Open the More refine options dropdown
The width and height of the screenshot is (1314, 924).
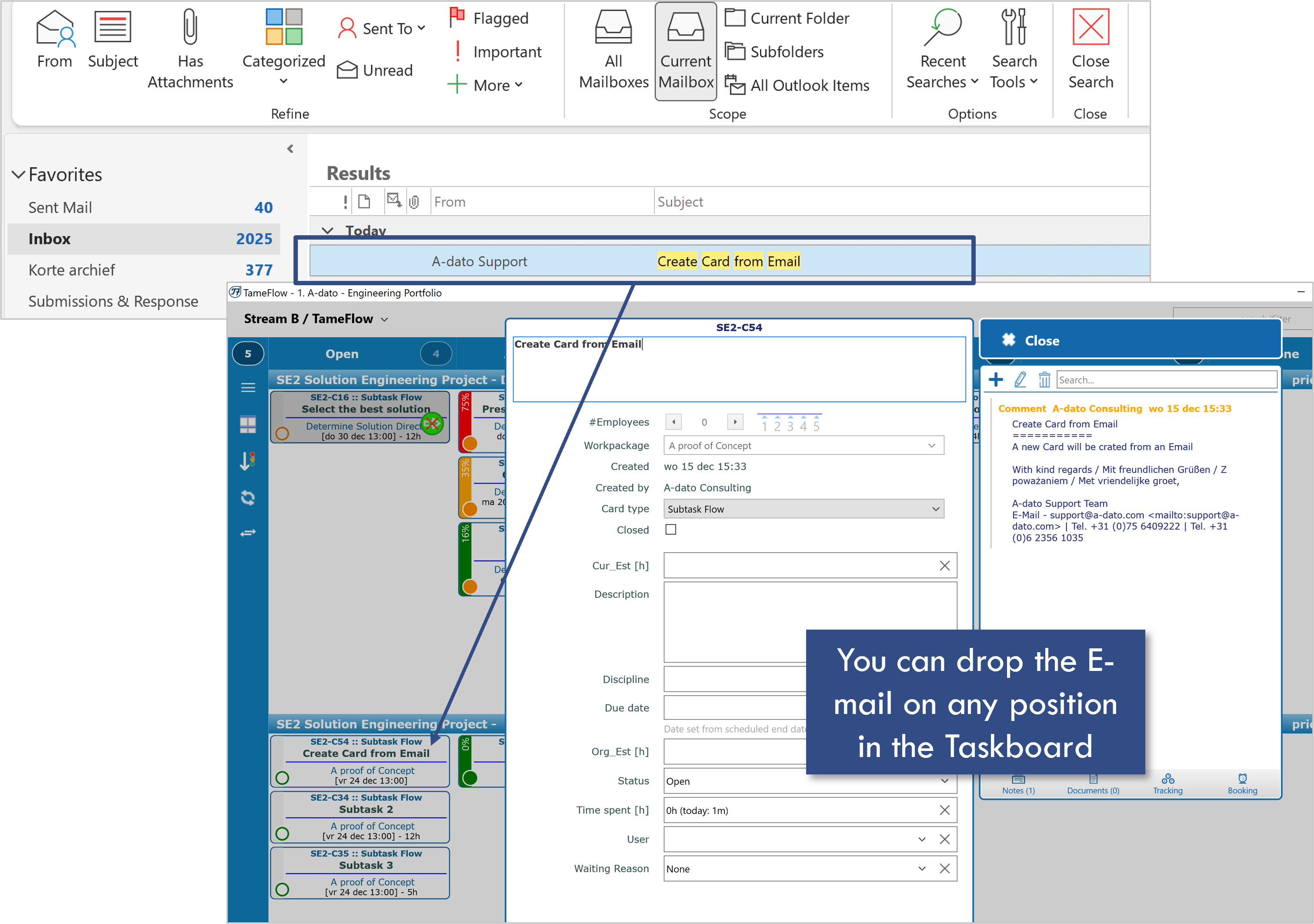pyautogui.click(x=485, y=85)
